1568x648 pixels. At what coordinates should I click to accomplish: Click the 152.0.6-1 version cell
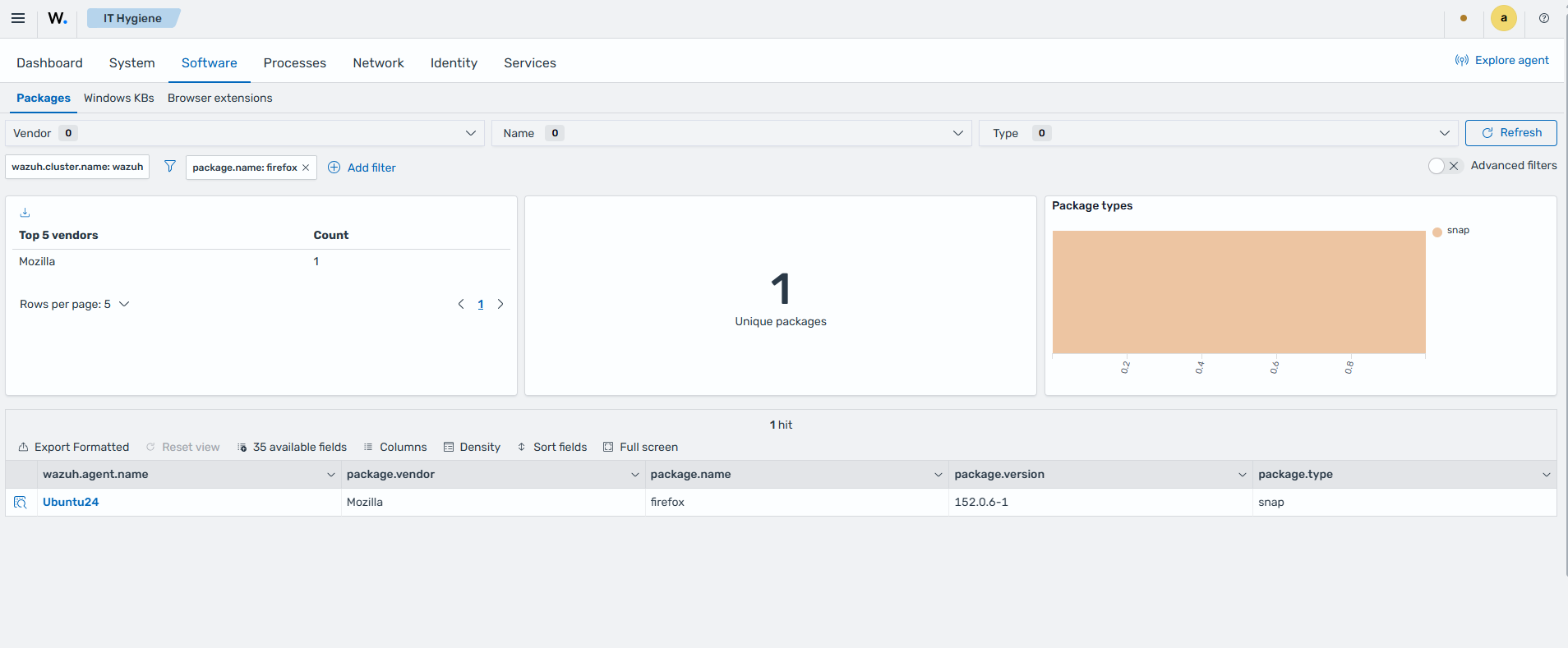coord(1100,502)
